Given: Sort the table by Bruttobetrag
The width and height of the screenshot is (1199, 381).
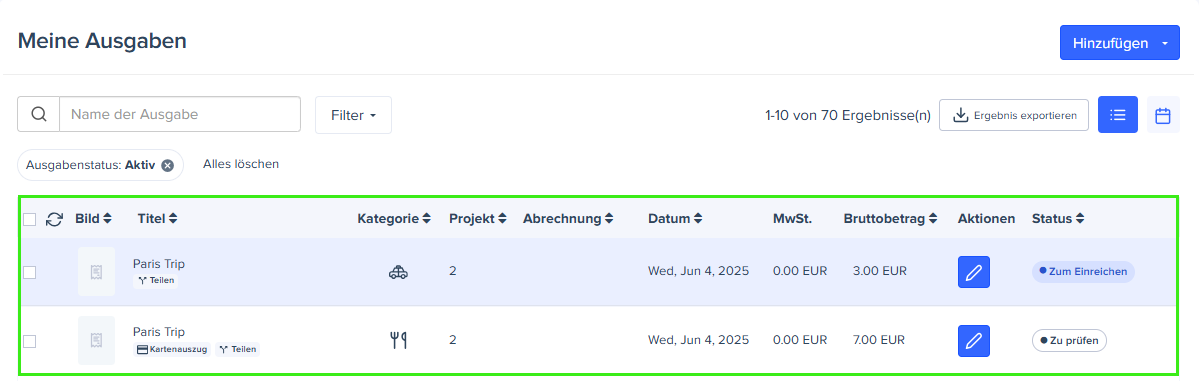Looking at the screenshot, I should [x=891, y=219].
